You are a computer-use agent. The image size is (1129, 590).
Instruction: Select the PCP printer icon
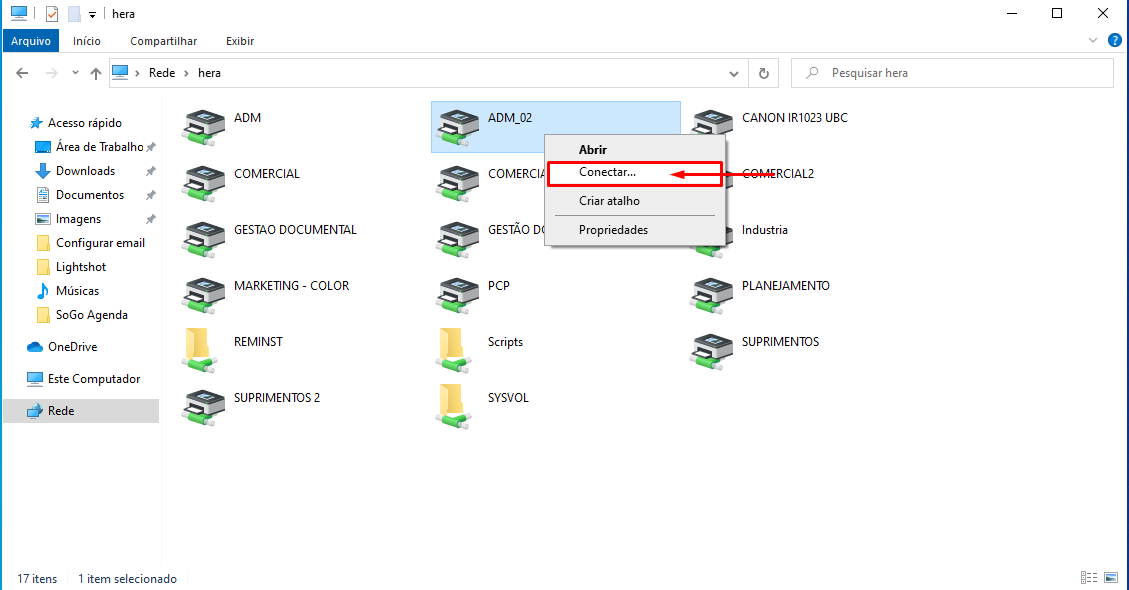(x=458, y=294)
